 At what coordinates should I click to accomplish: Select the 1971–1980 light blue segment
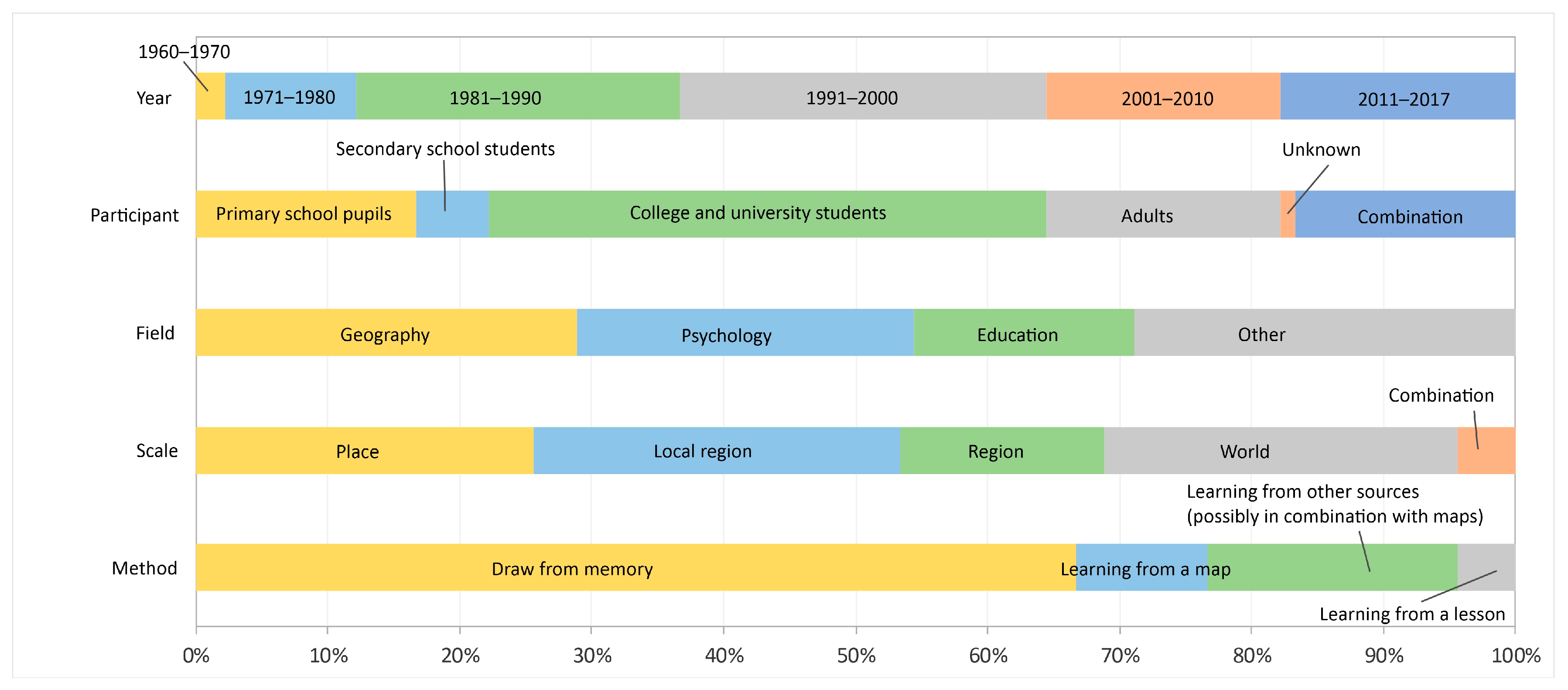(x=291, y=96)
